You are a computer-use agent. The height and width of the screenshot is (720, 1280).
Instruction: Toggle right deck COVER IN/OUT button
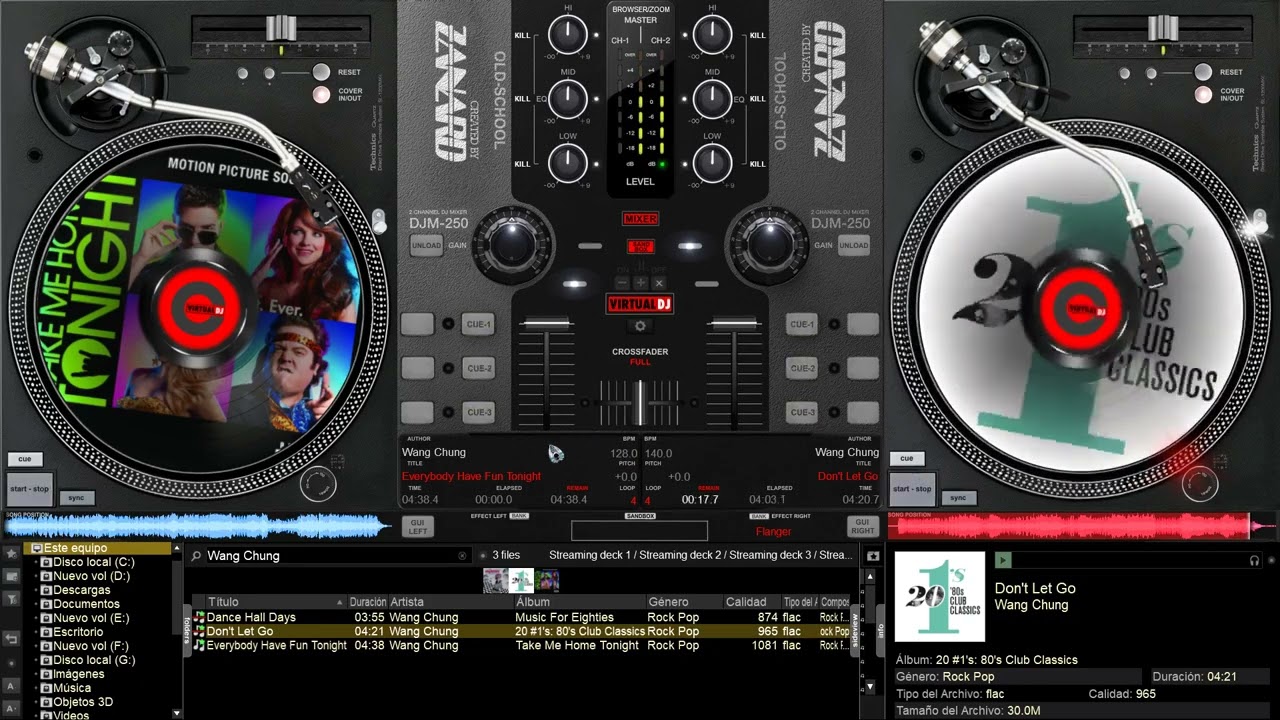pyautogui.click(x=1203, y=95)
